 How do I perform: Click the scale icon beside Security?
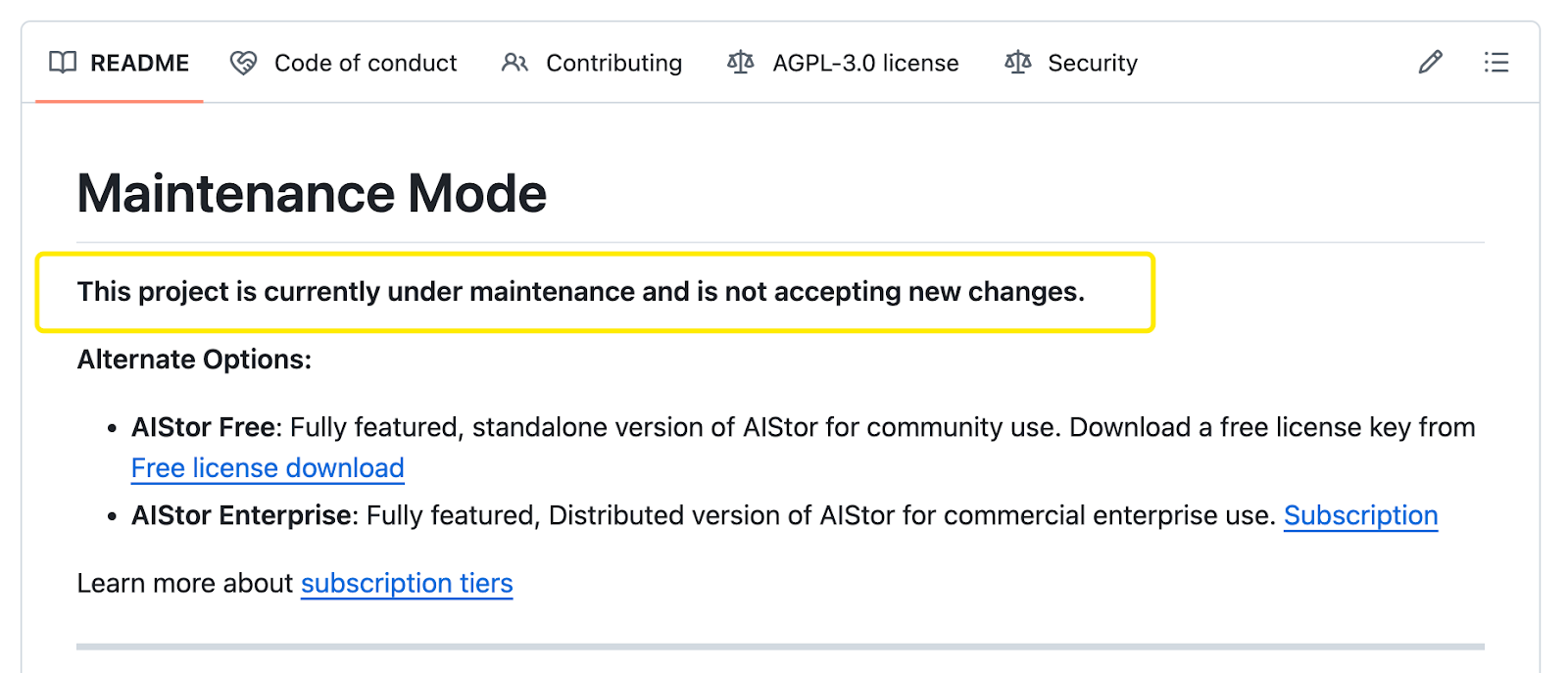[x=1018, y=63]
